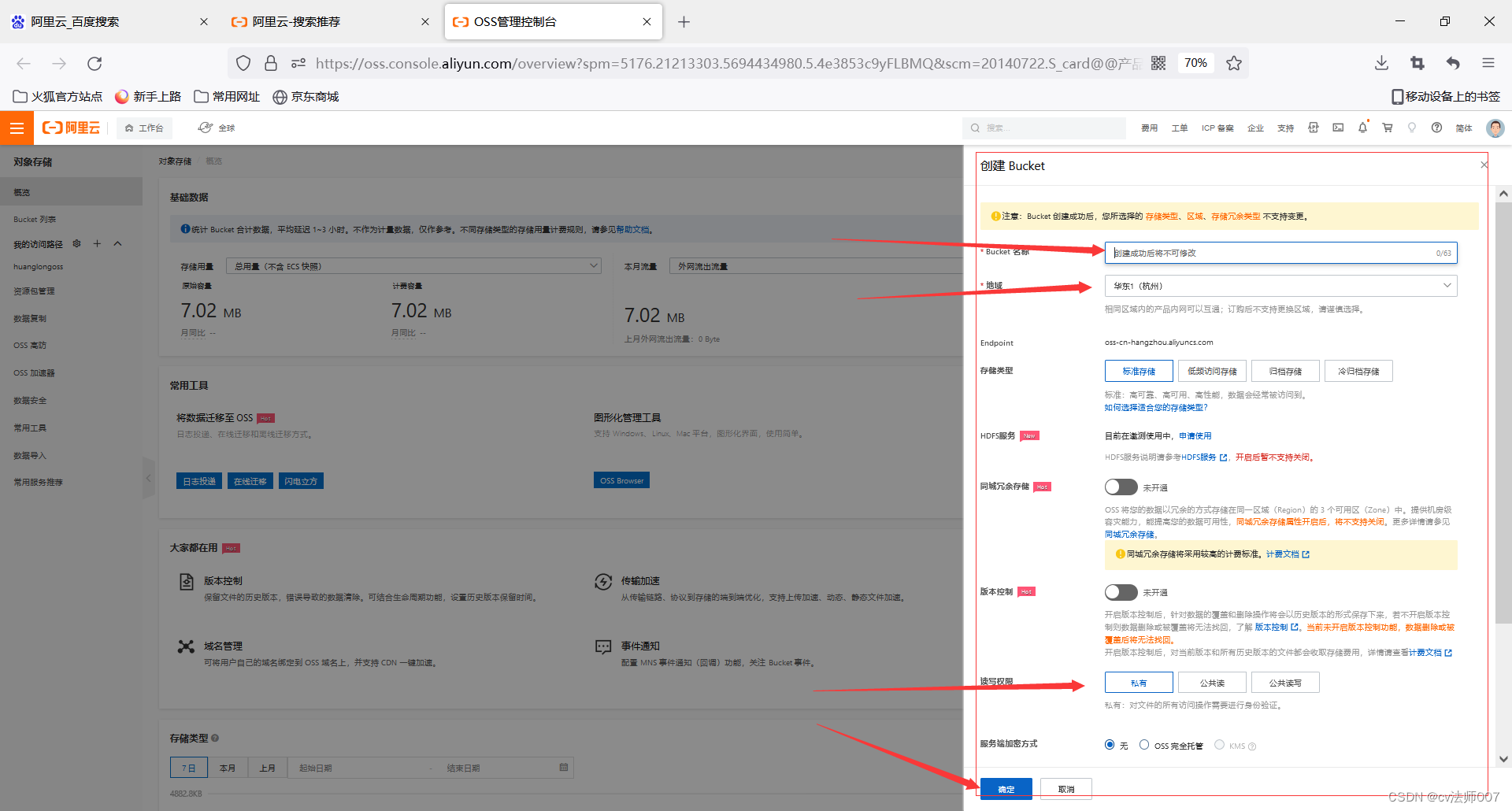The width and height of the screenshot is (1512, 811).
Task: Open the user avatar menu
Action: pyautogui.click(x=1495, y=128)
